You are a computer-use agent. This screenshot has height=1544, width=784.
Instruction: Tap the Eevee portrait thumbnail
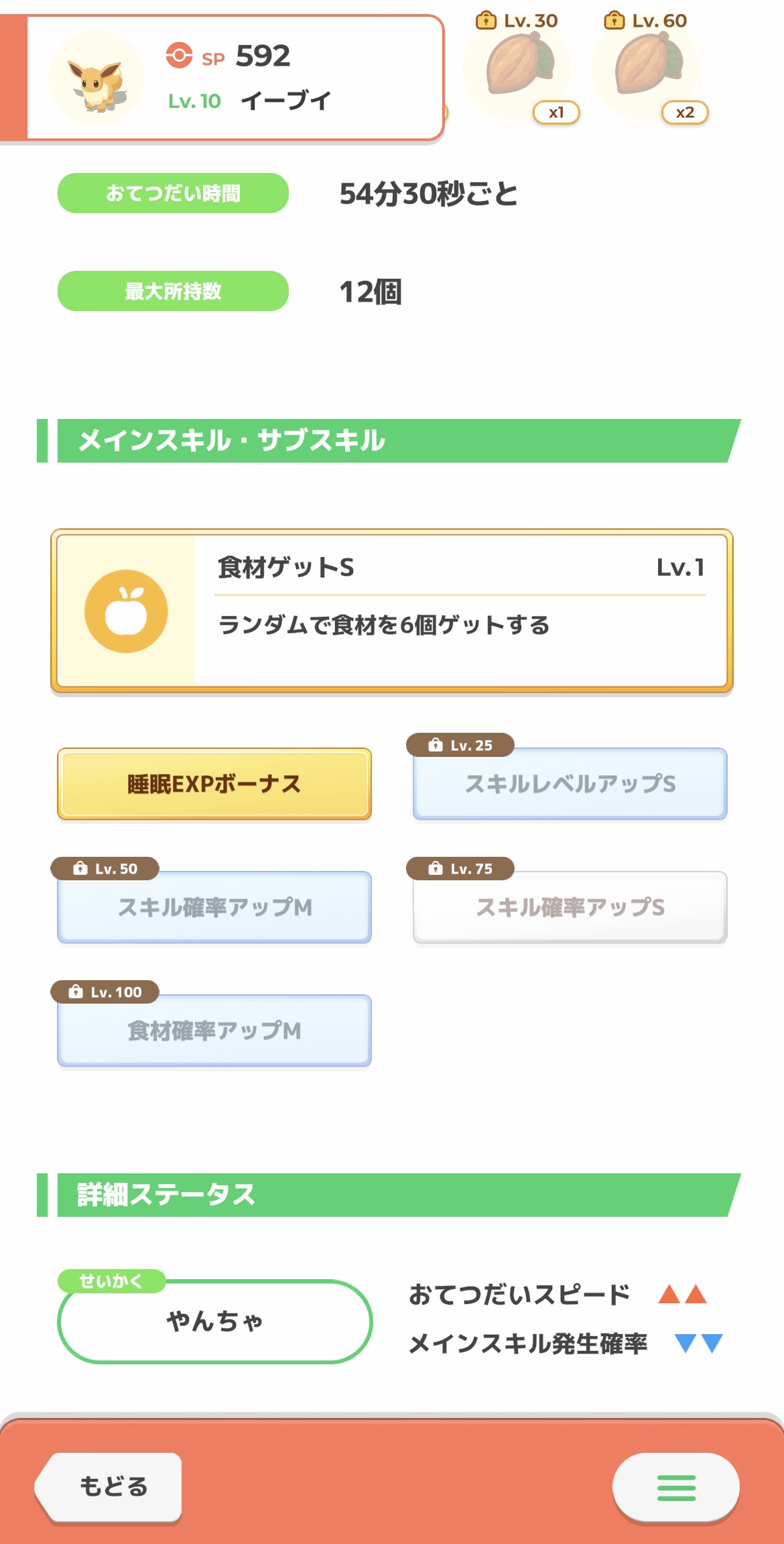pos(96,79)
